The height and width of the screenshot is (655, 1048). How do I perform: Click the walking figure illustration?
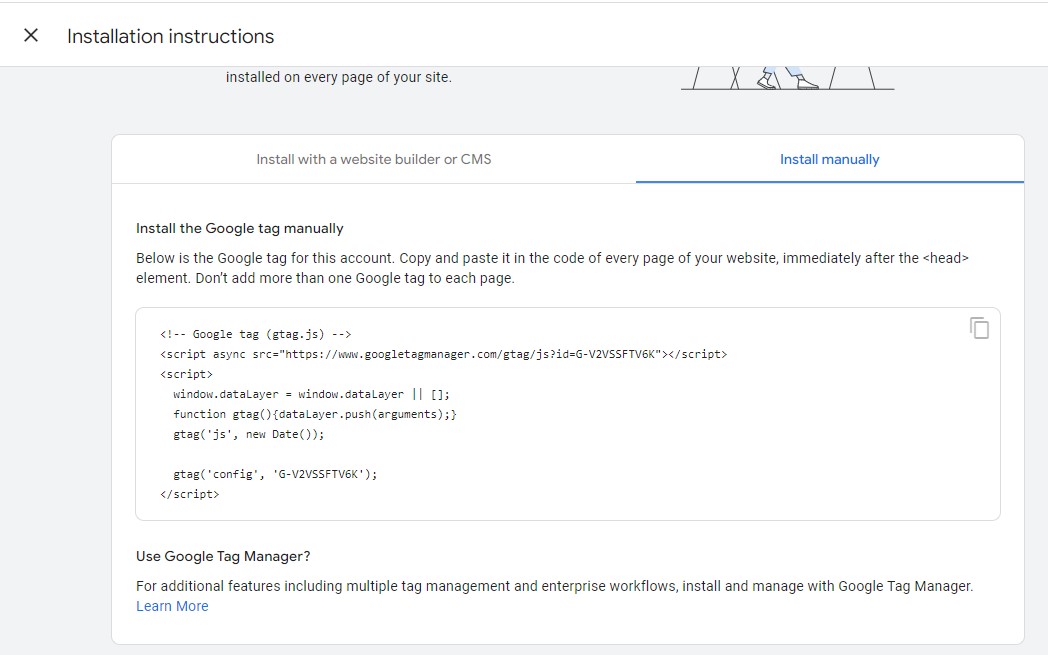pos(787,78)
